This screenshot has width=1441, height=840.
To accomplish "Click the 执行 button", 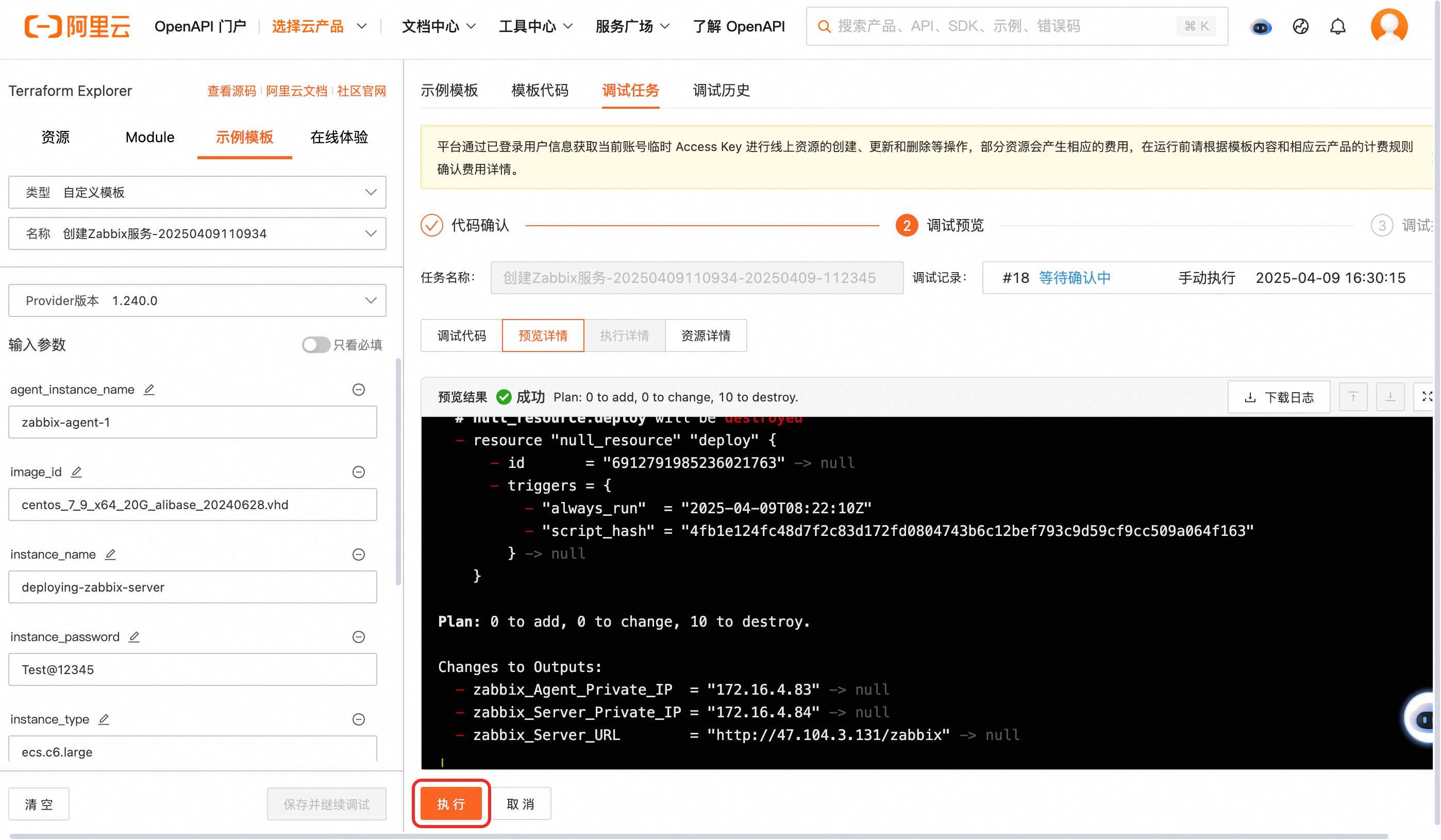I will (450, 804).
